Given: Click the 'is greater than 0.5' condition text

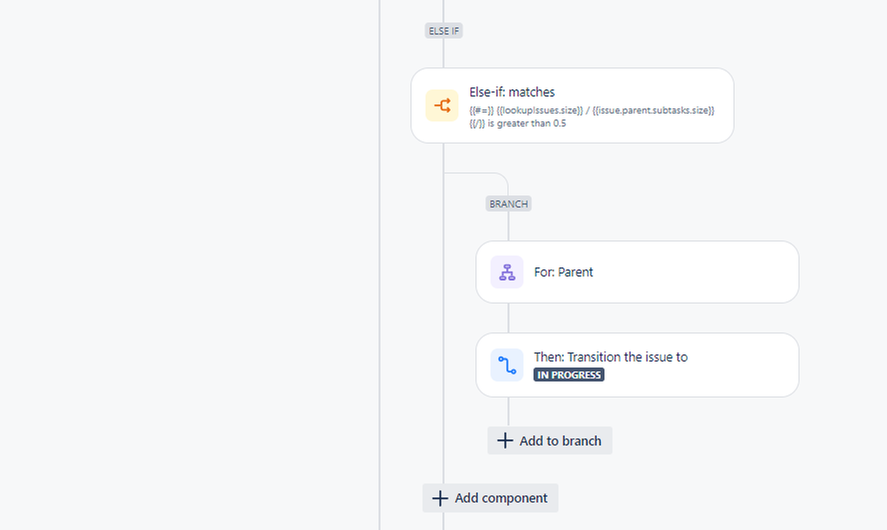Looking at the screenshot, I should pyautogui.click(x=527, y=123).
